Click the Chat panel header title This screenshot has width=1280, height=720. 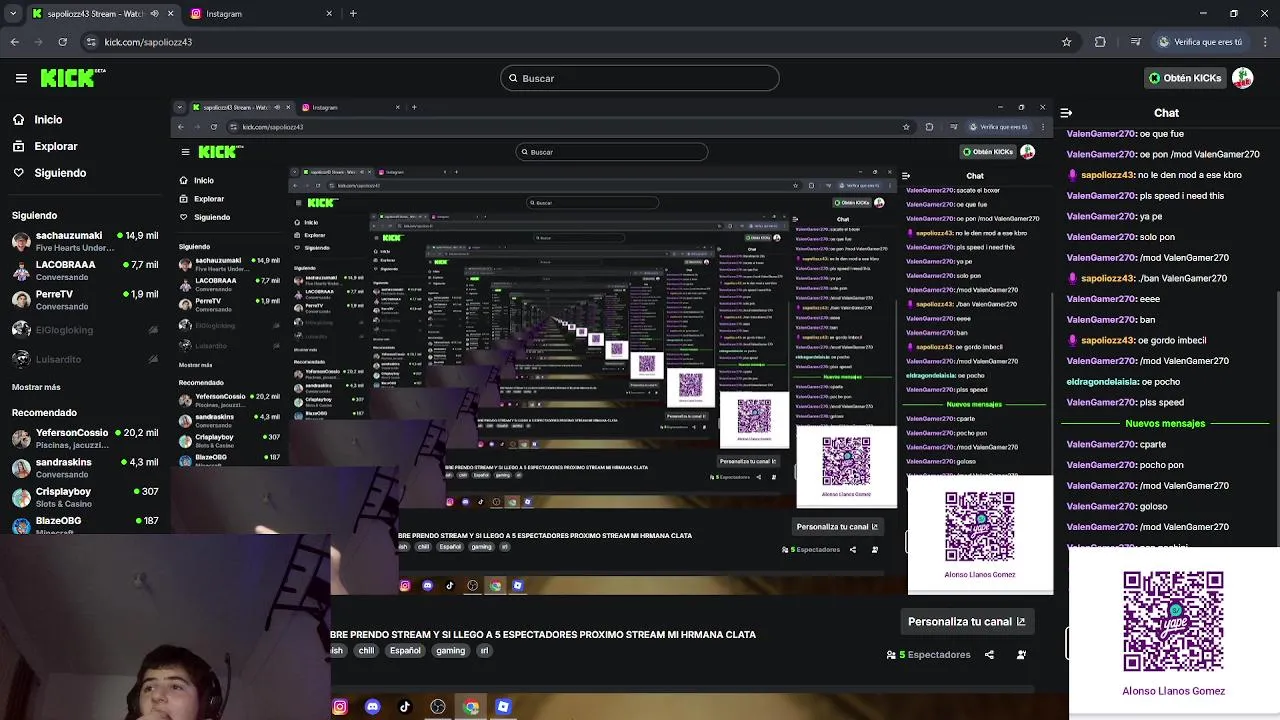[x=1166, y=113]
